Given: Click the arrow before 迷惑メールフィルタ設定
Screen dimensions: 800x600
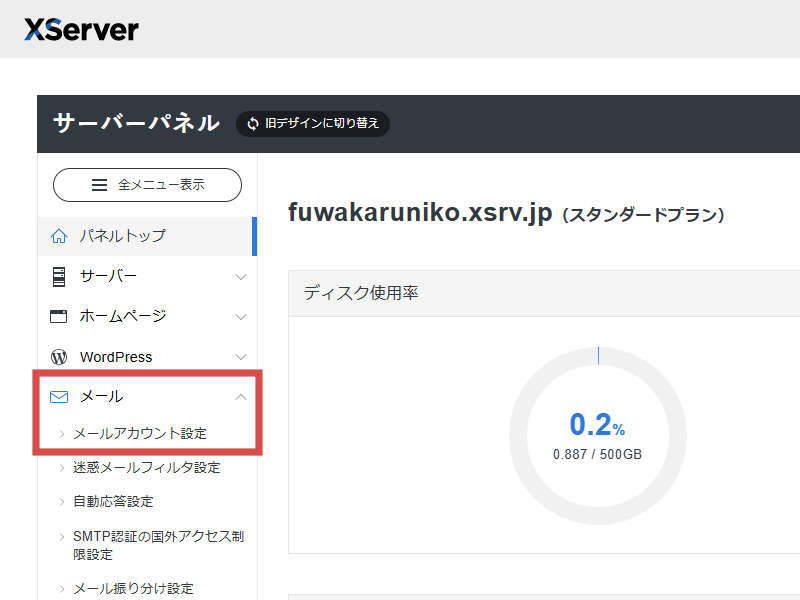Looking at the screenshot, I should pyautogui.click(x=62, y=468).
